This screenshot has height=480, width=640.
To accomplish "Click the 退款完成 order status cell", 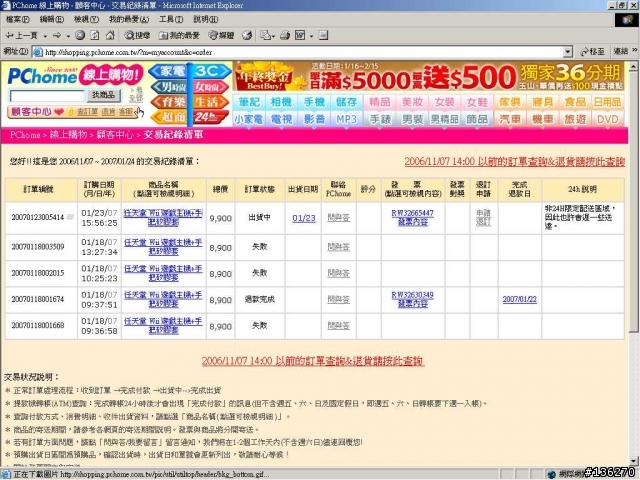I will pos(260,299).
